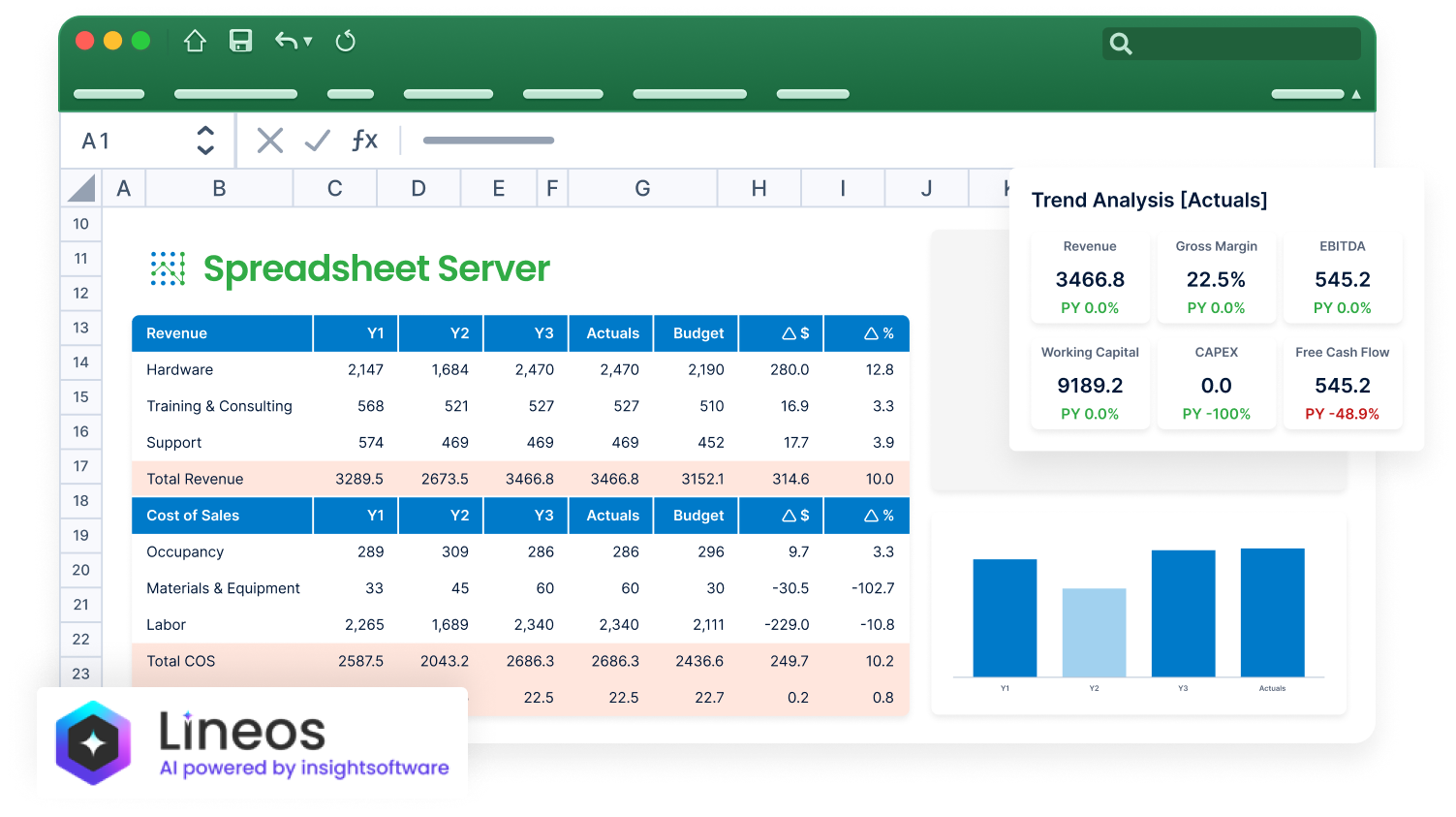Collapse the ribbon with the up triangle
The height and width of the screenshot is (817, 1456).
(x=1355, y=94)
